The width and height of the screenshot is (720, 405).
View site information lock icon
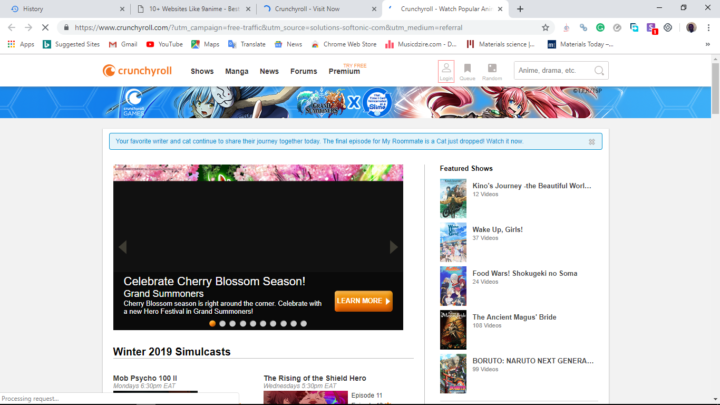(x=66, y=28)
